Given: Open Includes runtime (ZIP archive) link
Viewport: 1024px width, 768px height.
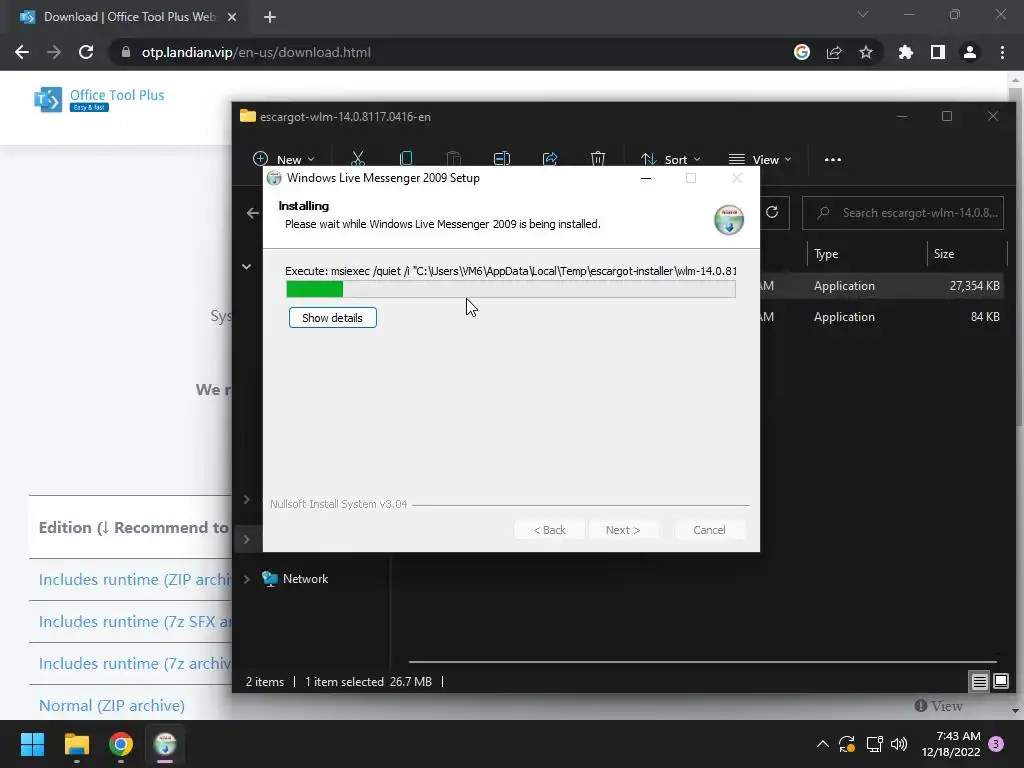Looking at the screenshot, I should 135,579.
